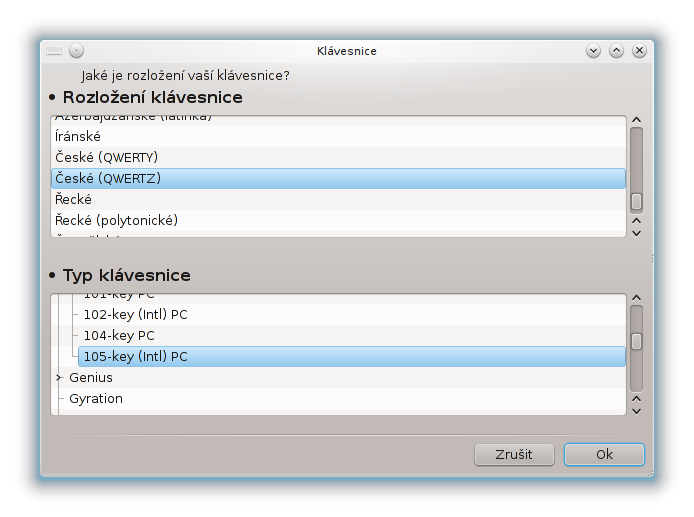694x517 pixels.
Task: Click the layout list scrollbar handle
Action: (x=636, y=201)
